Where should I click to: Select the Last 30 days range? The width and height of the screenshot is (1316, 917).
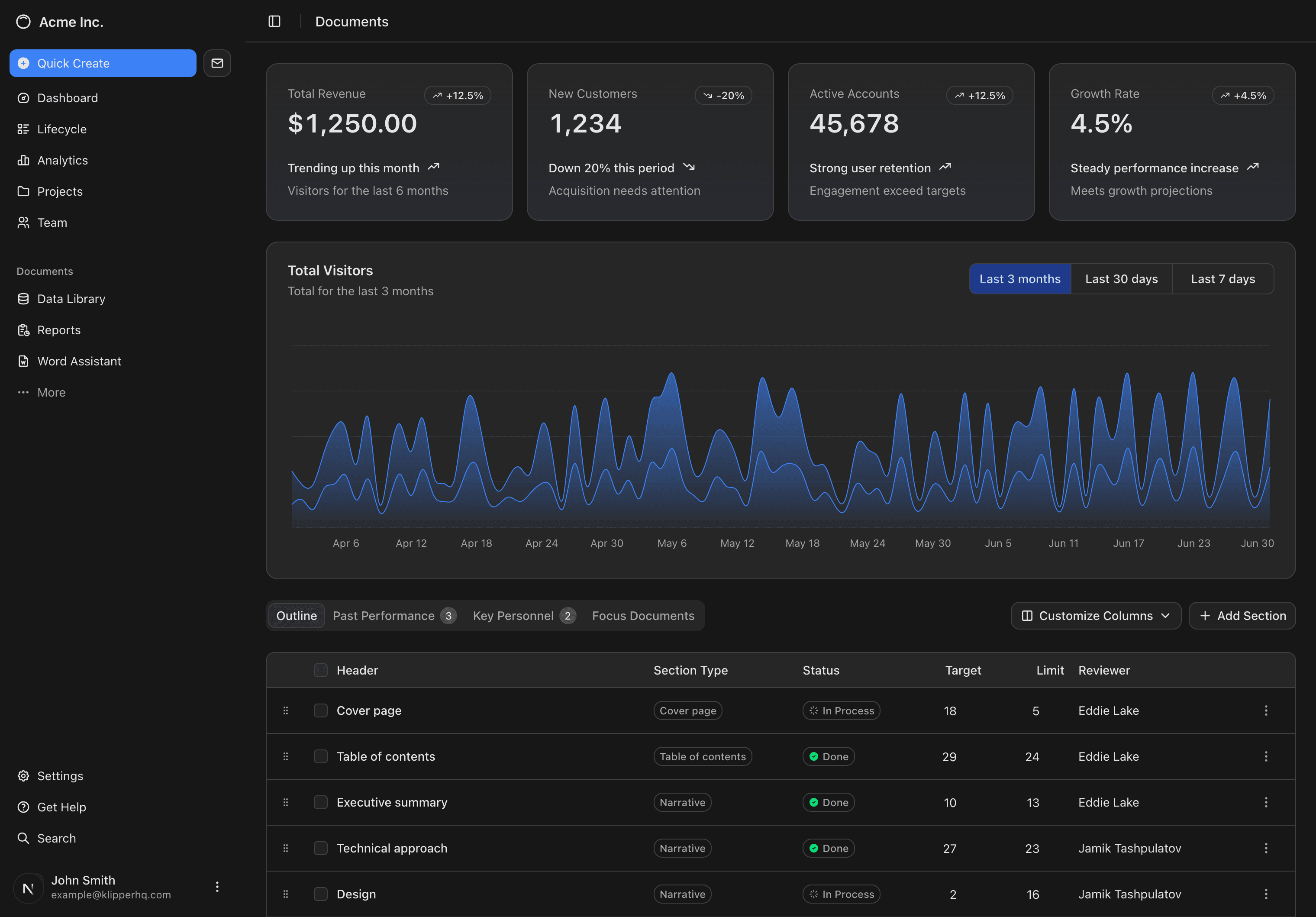point(1121,279)
